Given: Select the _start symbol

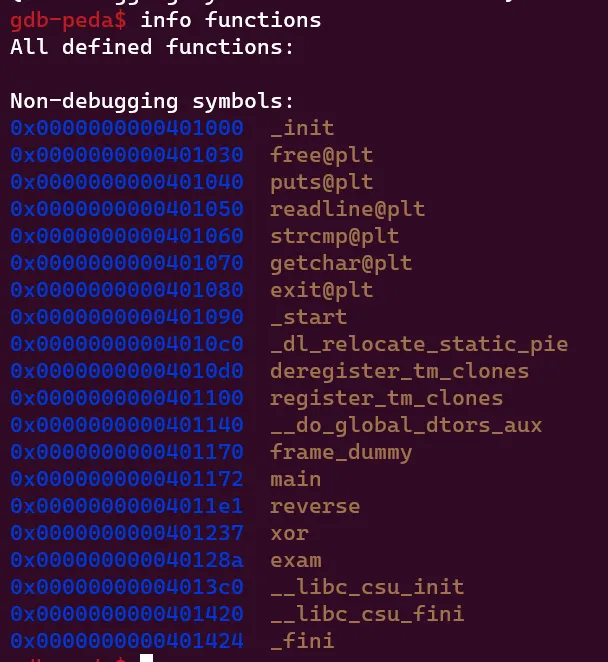Looking at the screenshot, I should click(x=309, y=317).
